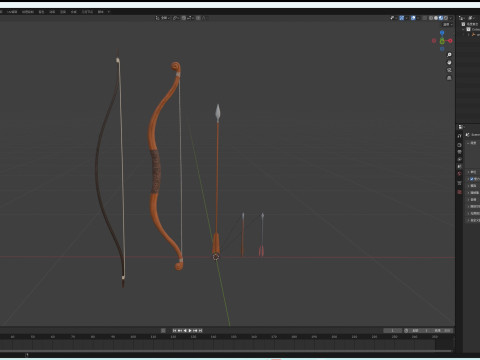Click the current frame number field
The image size is (480, 360).
(392, 330)
